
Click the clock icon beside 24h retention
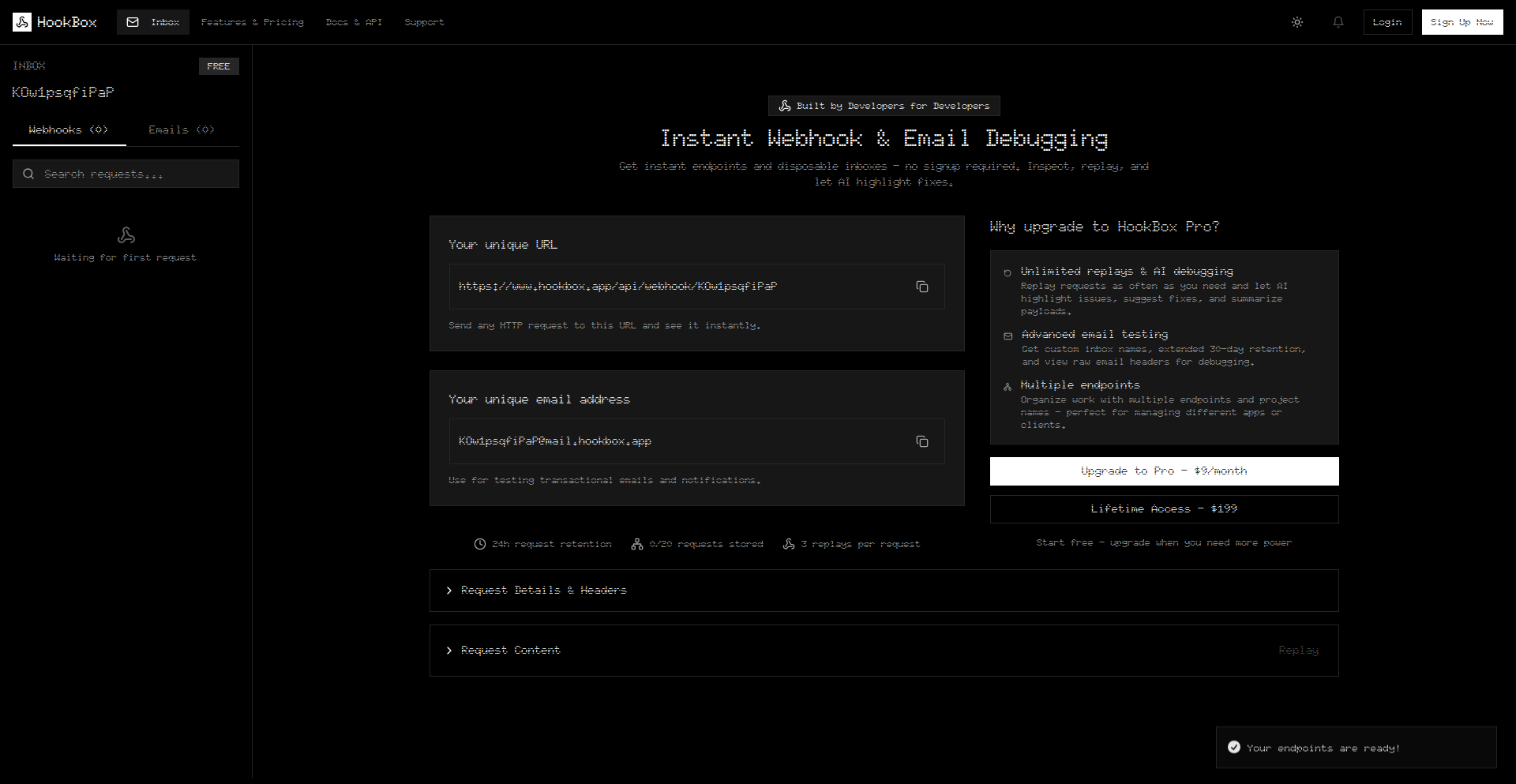[x=480, y=544]
